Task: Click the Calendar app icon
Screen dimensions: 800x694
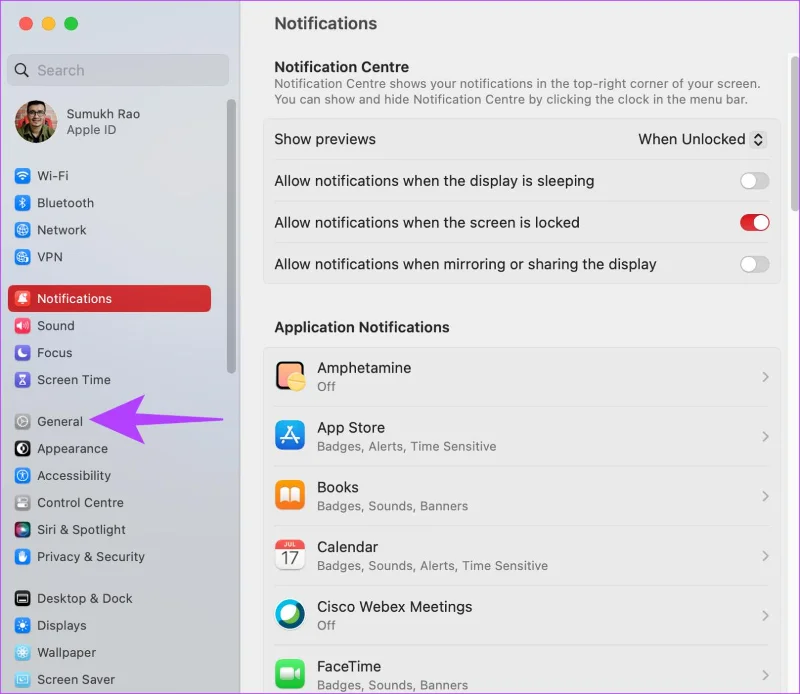Action: click(x=290, y=555)
